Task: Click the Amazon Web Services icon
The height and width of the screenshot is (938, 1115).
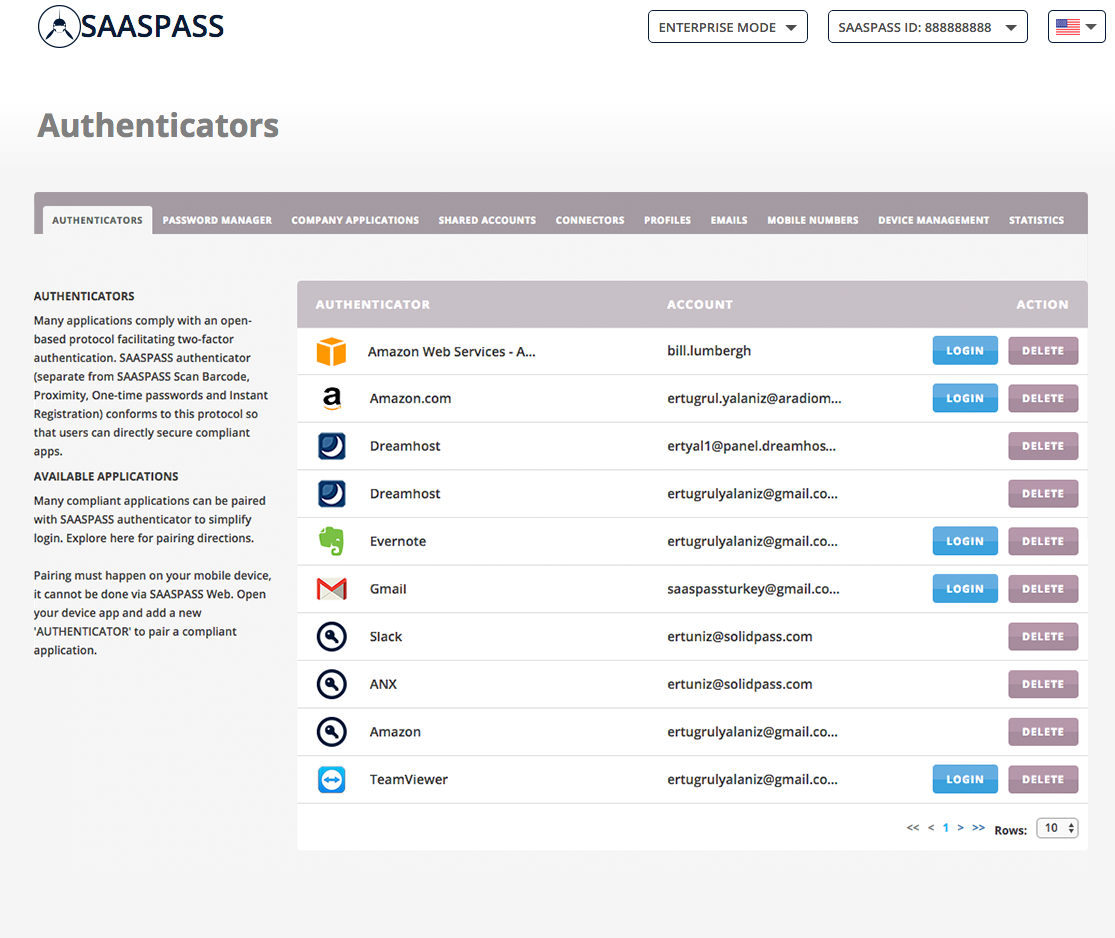Action: [x=331, y=350]
